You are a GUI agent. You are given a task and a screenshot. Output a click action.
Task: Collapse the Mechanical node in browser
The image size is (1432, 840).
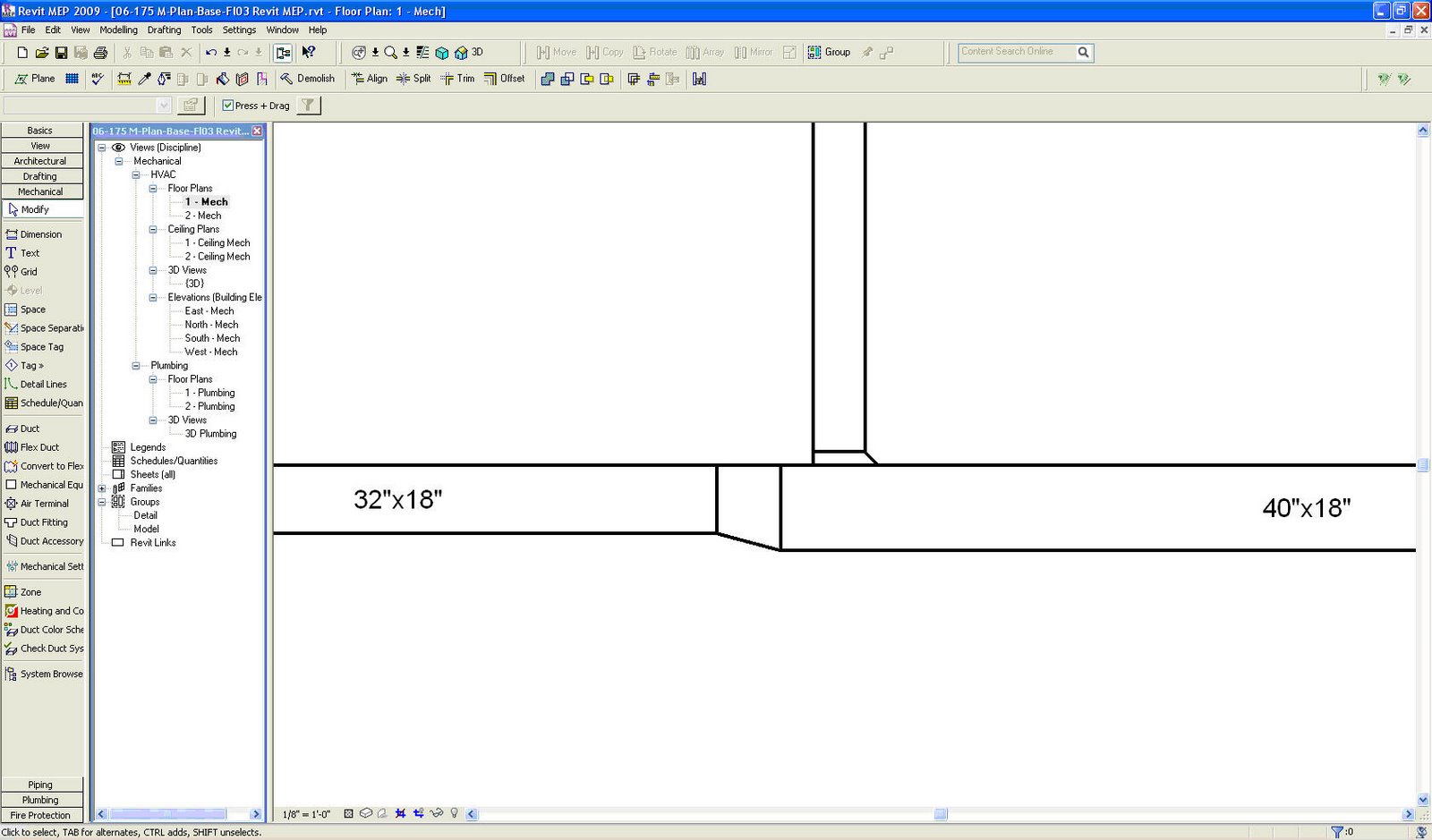tap(119, 161)
